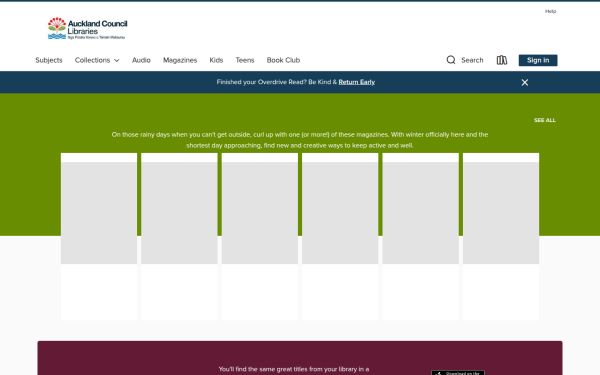Click the Search label text
The height and width of the screenshot is (375, 600).
point(472,60)
